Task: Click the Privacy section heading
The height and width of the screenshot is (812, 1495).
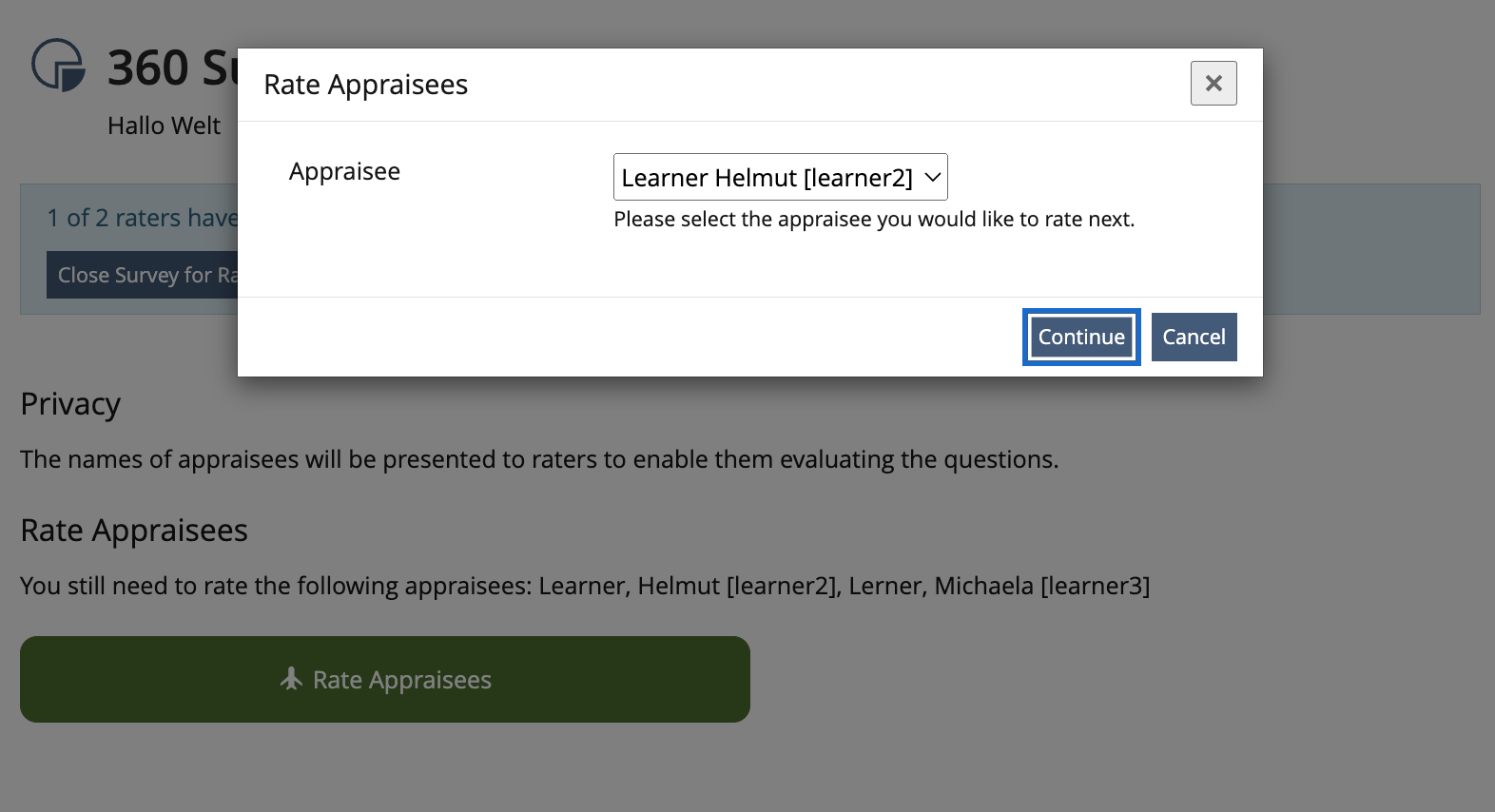Action: click(x=70, y=404)
